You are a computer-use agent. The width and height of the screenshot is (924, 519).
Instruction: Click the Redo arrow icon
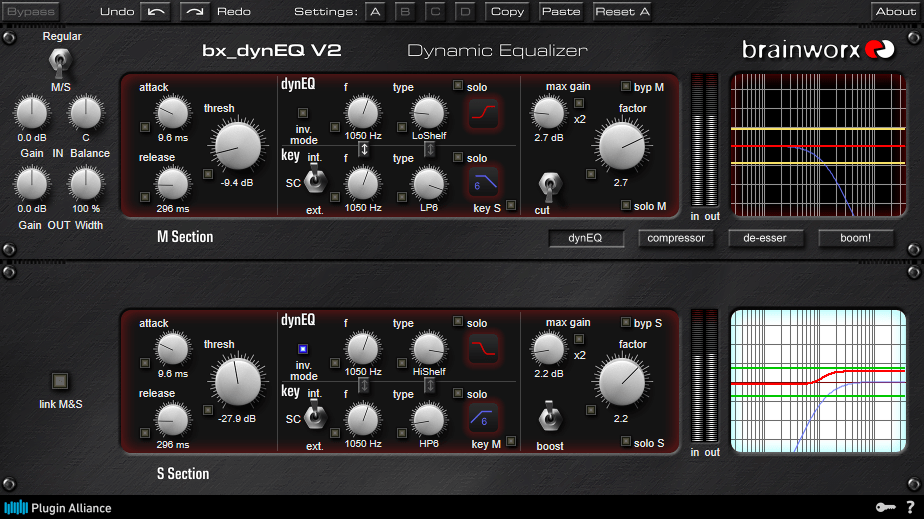196,12
